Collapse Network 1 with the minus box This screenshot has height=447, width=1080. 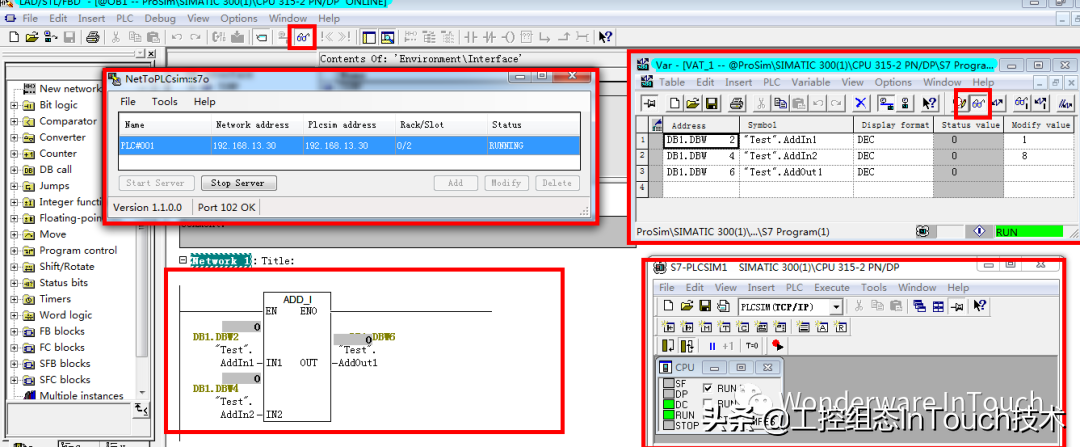click(182, 261)
